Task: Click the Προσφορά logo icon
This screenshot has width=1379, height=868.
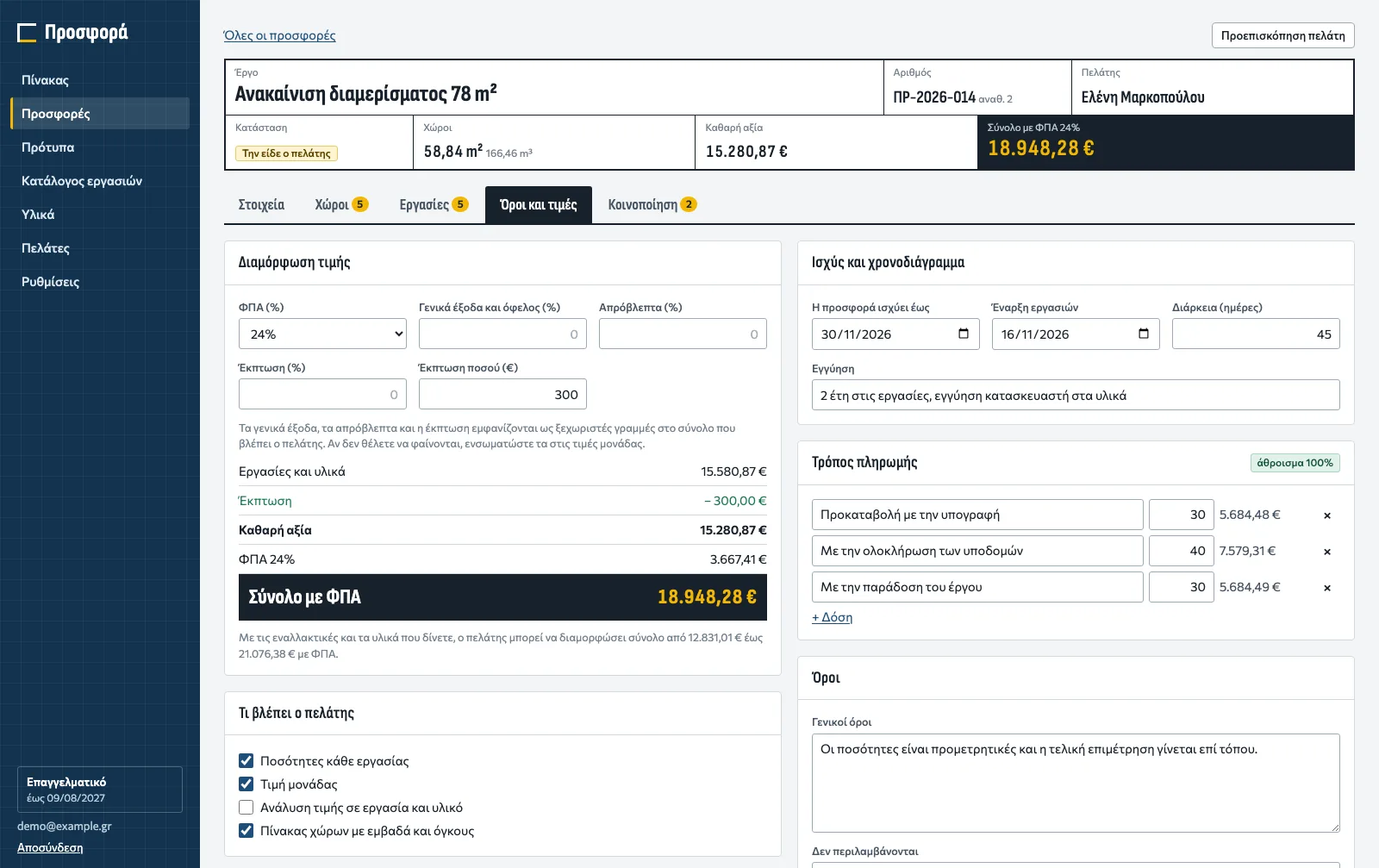Action: click(27, 33)
